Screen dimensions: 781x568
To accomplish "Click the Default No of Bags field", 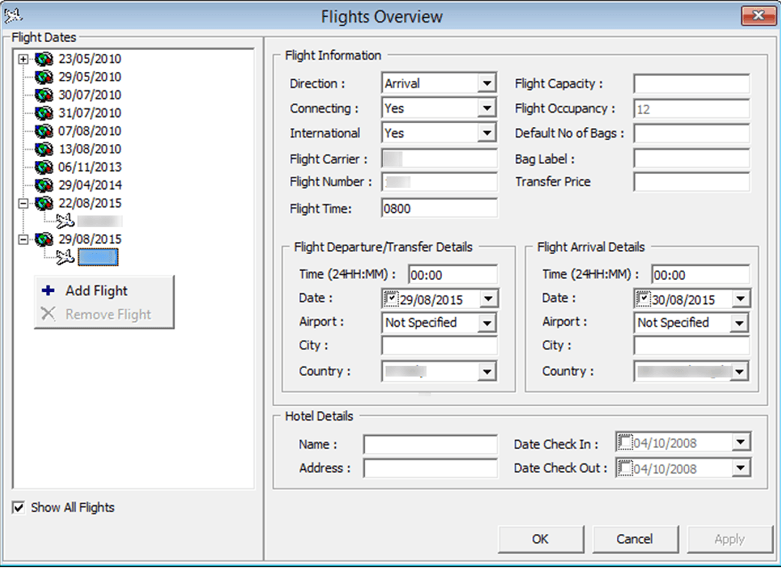I will click(x=691, y=134).
